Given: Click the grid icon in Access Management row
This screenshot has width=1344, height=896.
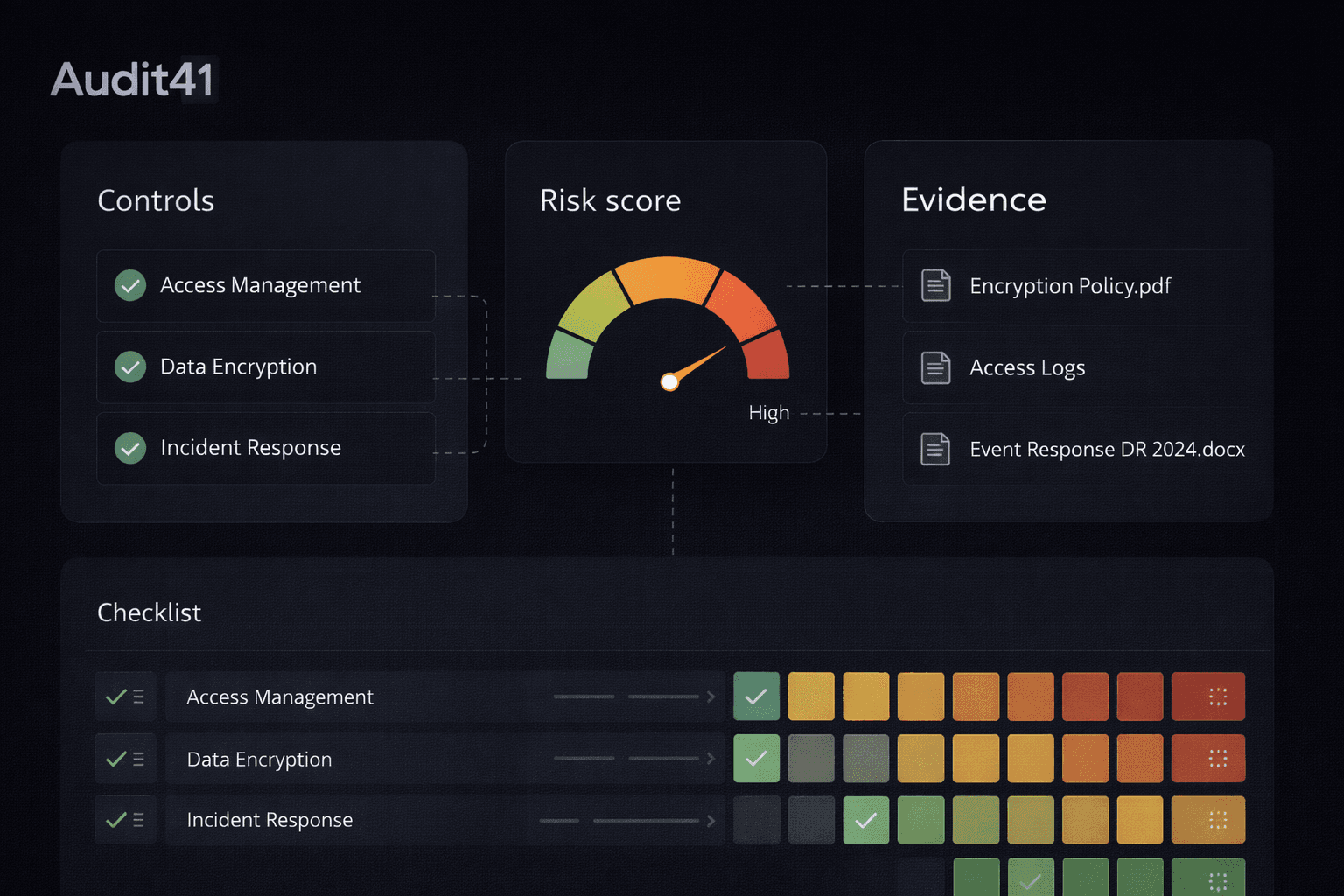Looking at the screenshot, I should [1217, 696].
